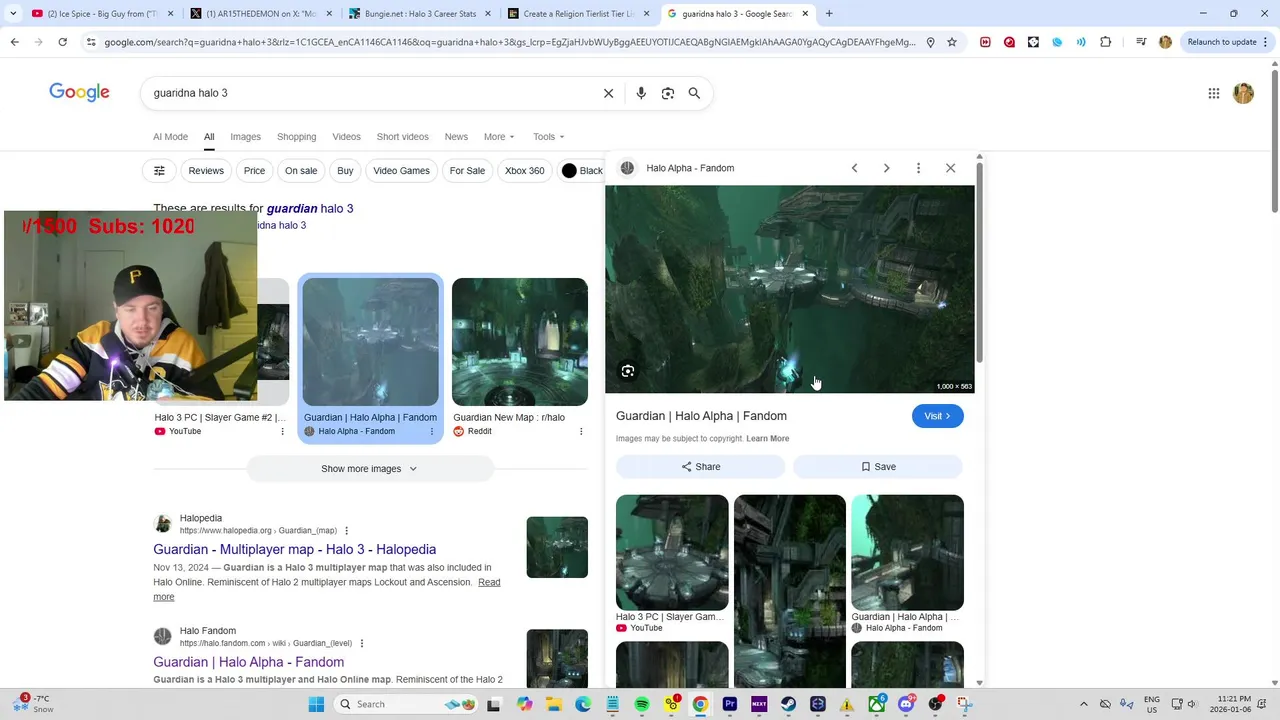Open the Google apps grid
The width and height of the screenshot is (1280, 720).
click(x=1214, y=93)
